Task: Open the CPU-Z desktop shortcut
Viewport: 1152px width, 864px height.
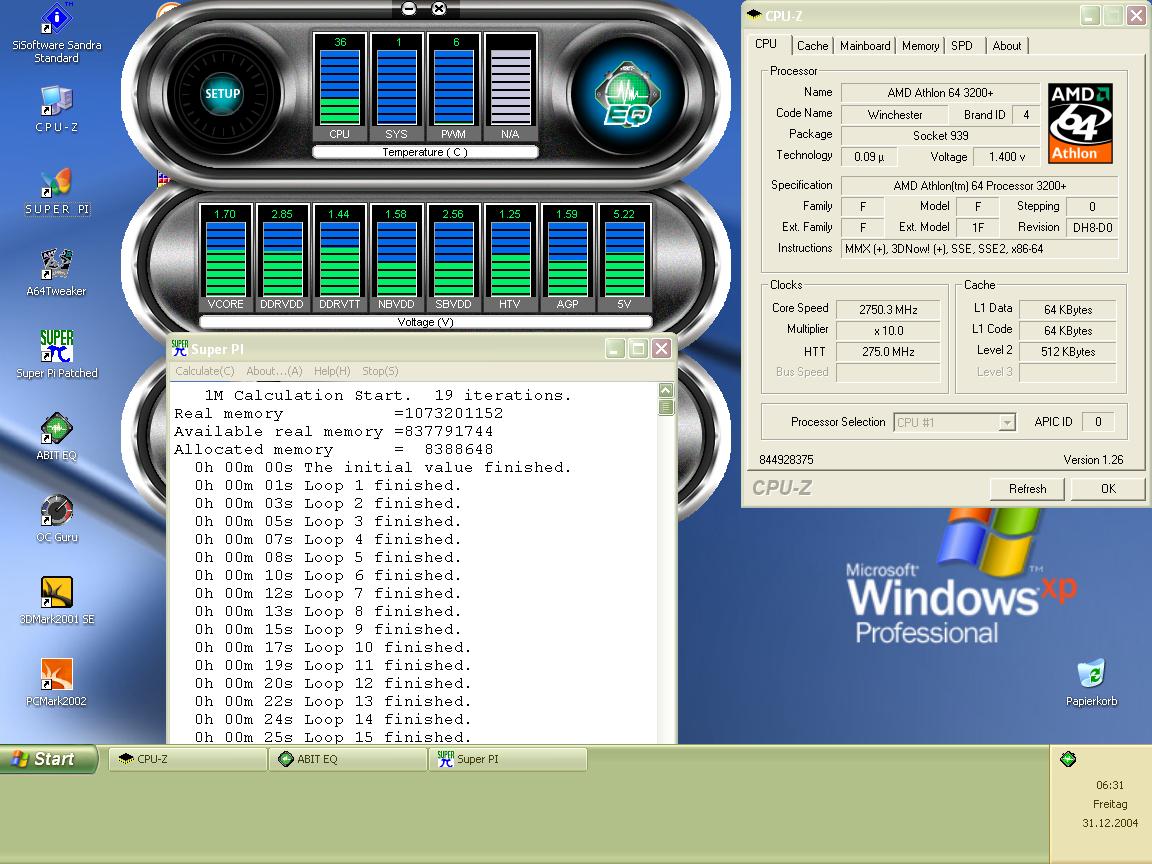Action: tap(56, 101)
